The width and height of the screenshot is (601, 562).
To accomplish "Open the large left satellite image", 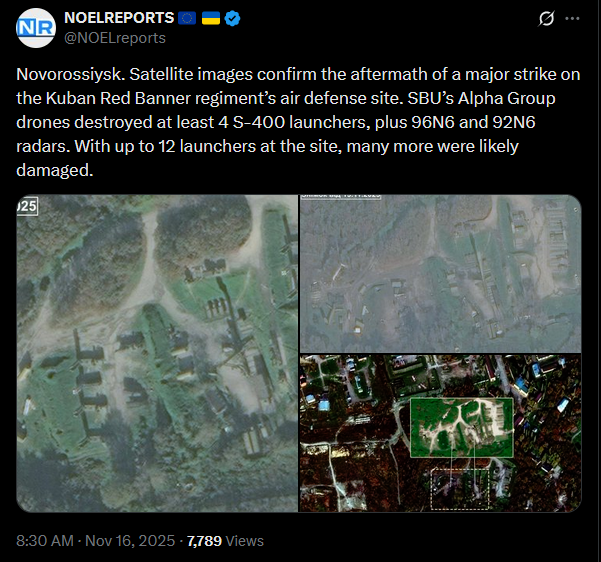I will click(x=157, y=353).
